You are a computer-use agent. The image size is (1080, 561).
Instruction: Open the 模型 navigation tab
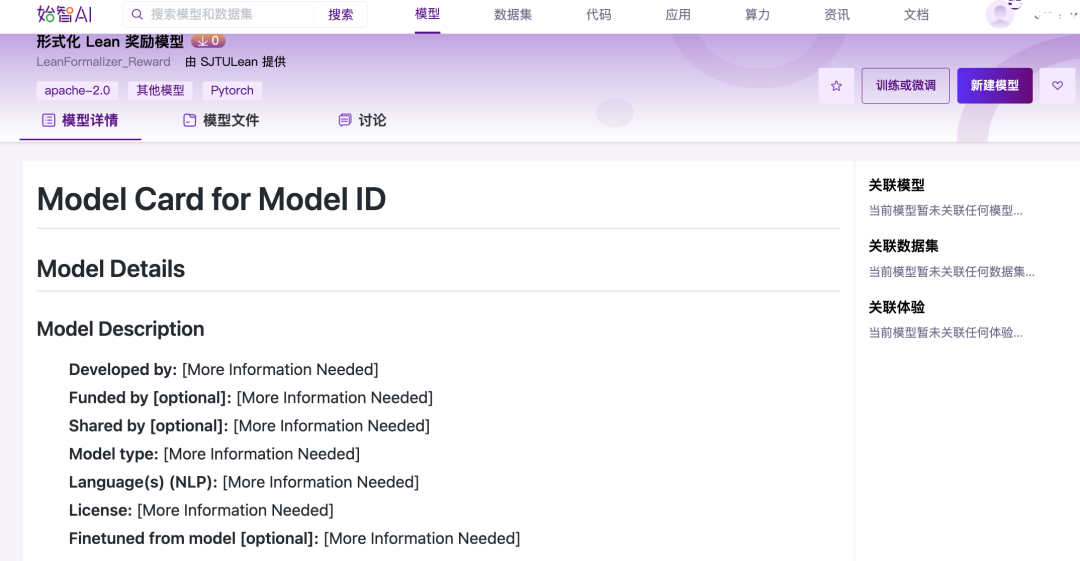427,14
